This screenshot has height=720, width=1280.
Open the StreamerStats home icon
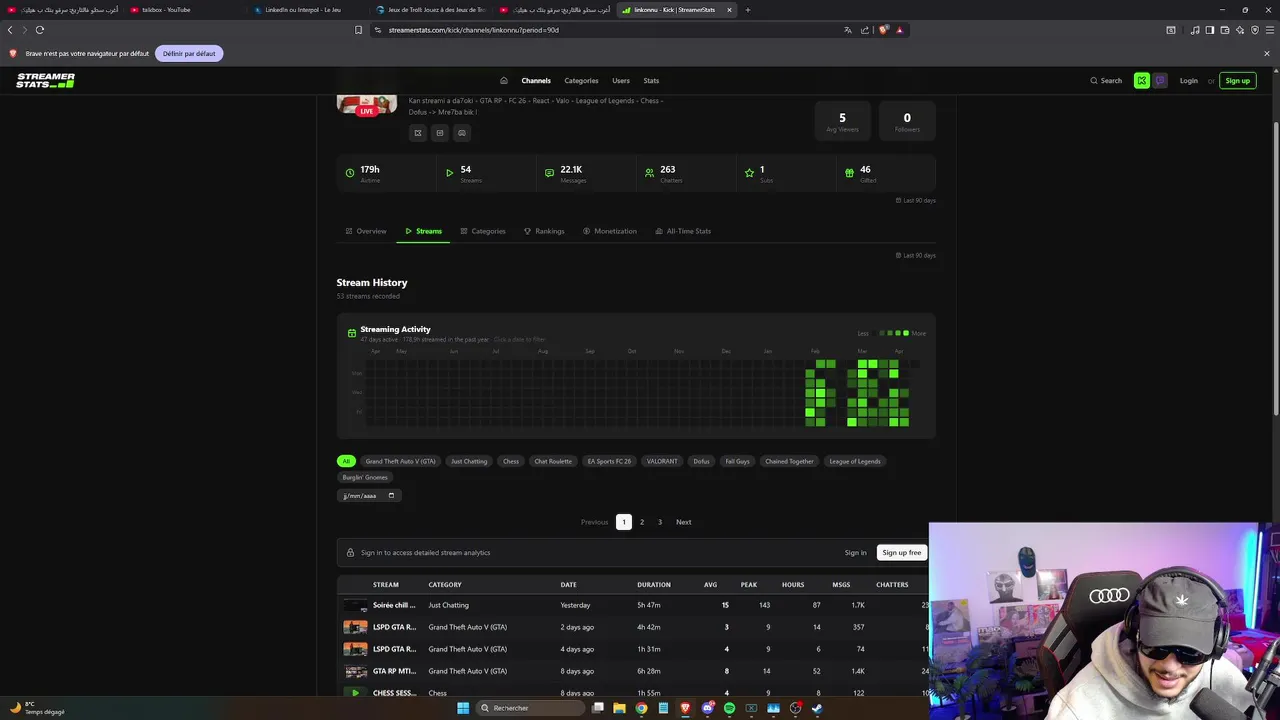504,81
